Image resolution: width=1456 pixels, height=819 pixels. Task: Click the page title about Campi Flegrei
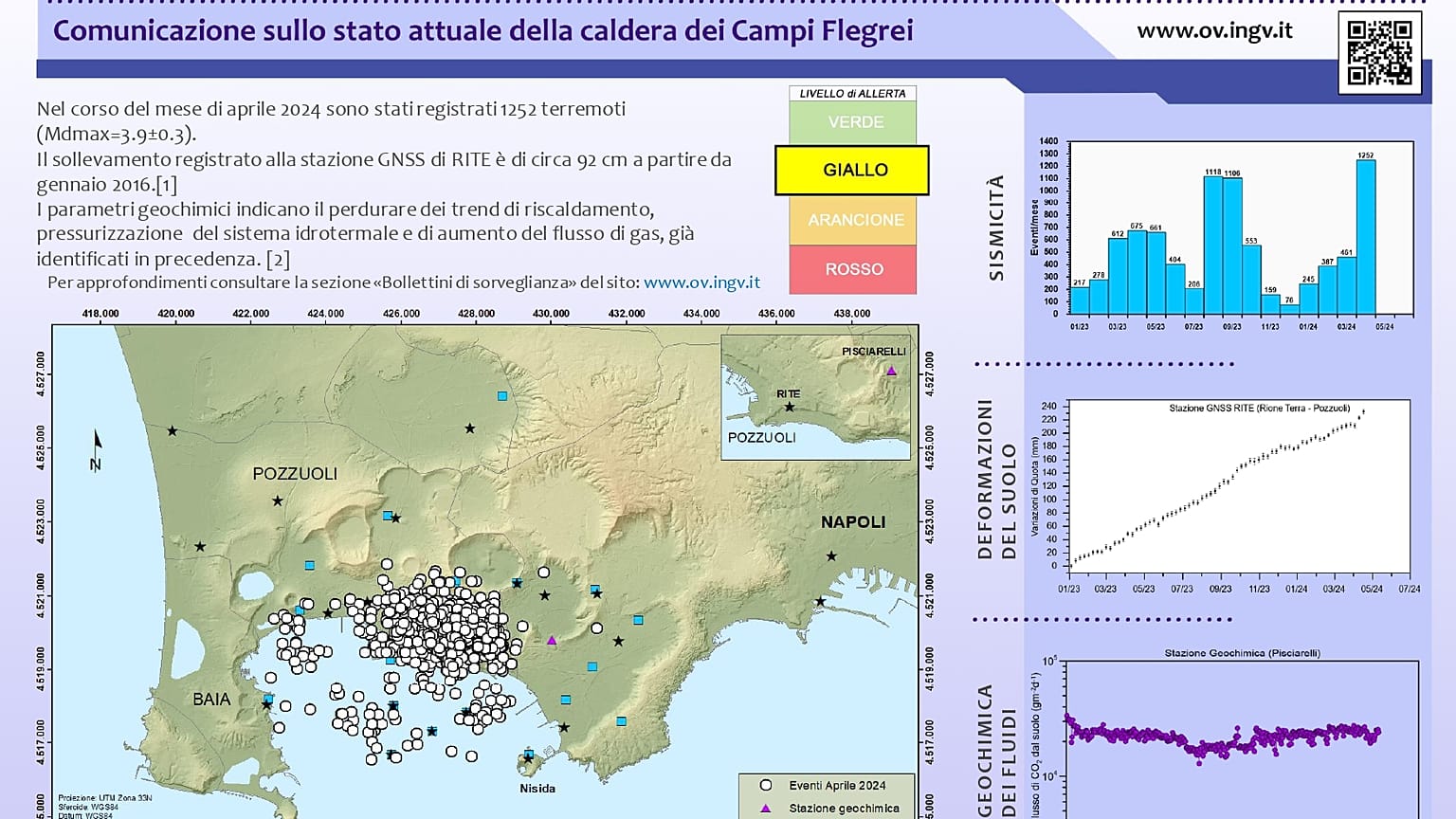click(x=483, y=31)
